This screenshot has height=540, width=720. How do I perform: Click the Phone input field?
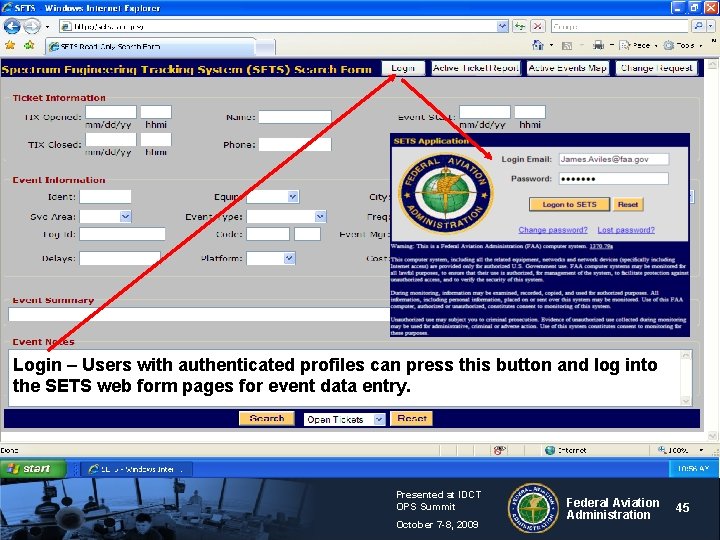295,145
